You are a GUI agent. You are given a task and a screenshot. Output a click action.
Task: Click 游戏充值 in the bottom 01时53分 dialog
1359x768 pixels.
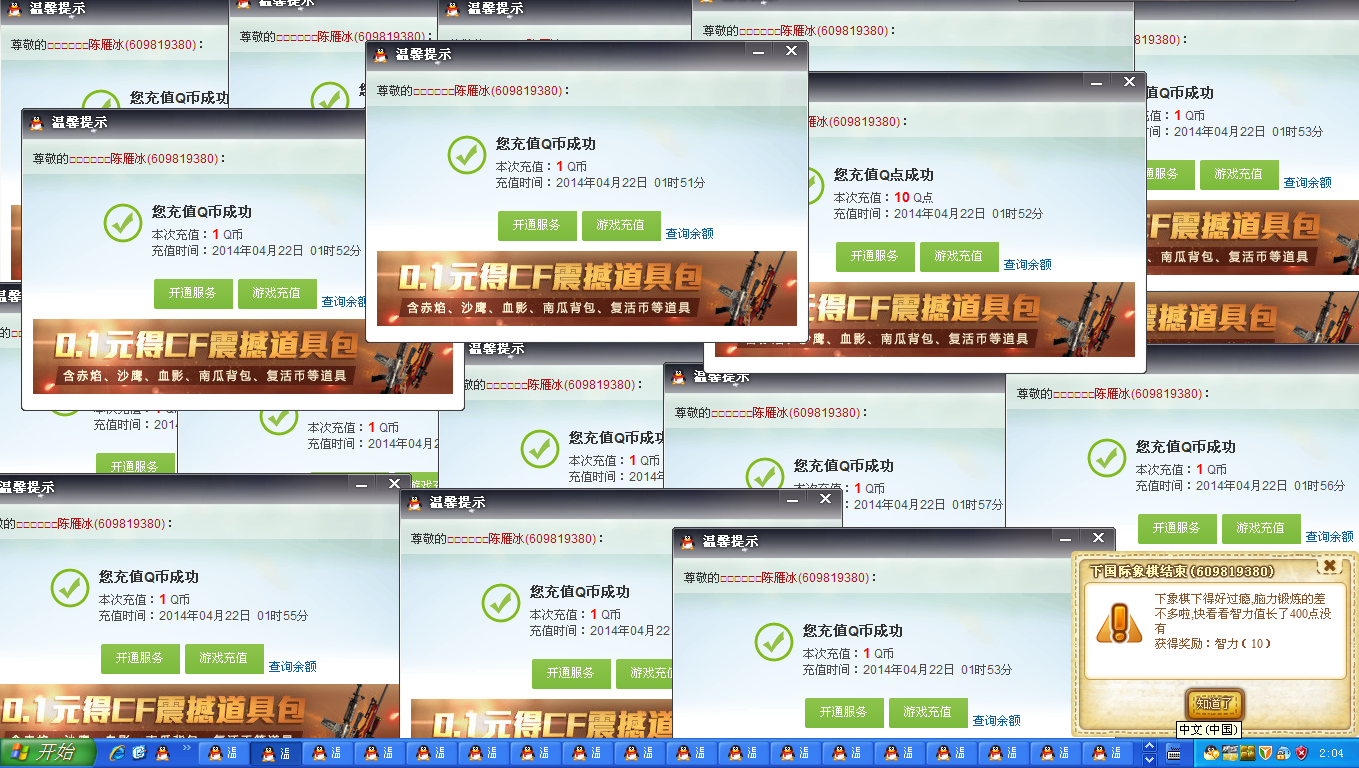click(x=928, y=713)
